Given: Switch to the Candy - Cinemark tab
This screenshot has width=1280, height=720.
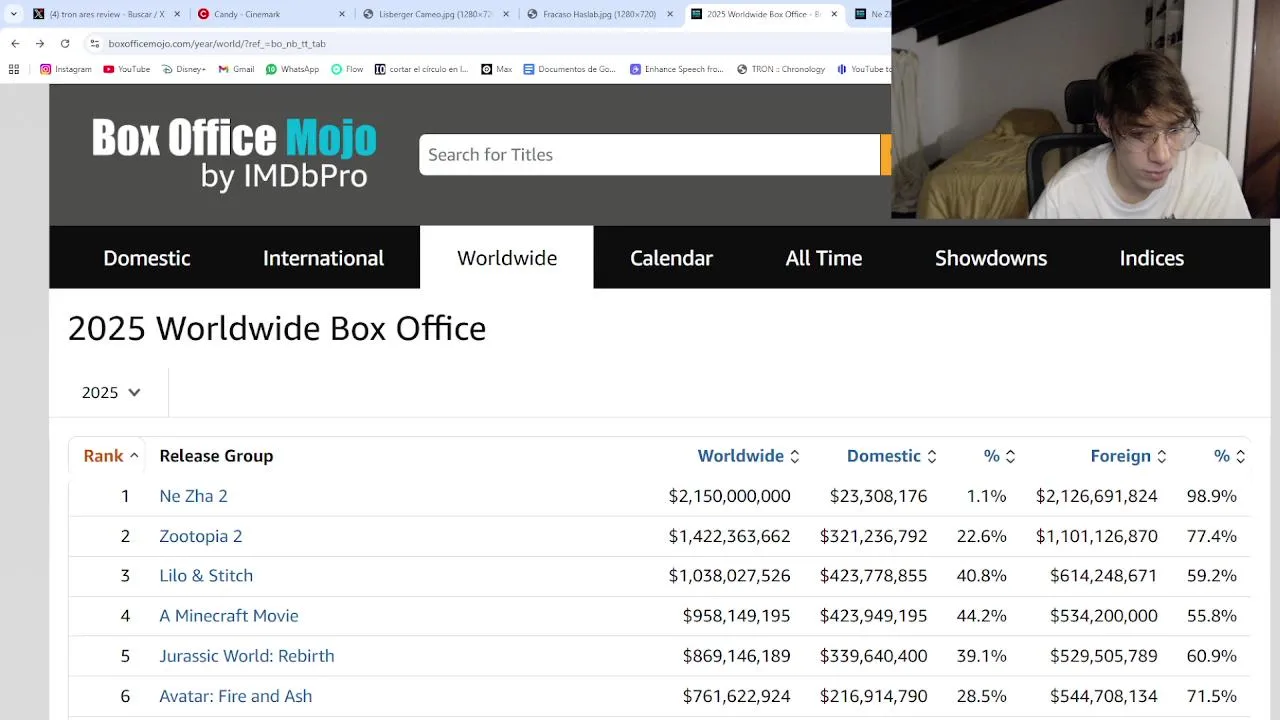Looking at the screenshot, I should point(262,14).
